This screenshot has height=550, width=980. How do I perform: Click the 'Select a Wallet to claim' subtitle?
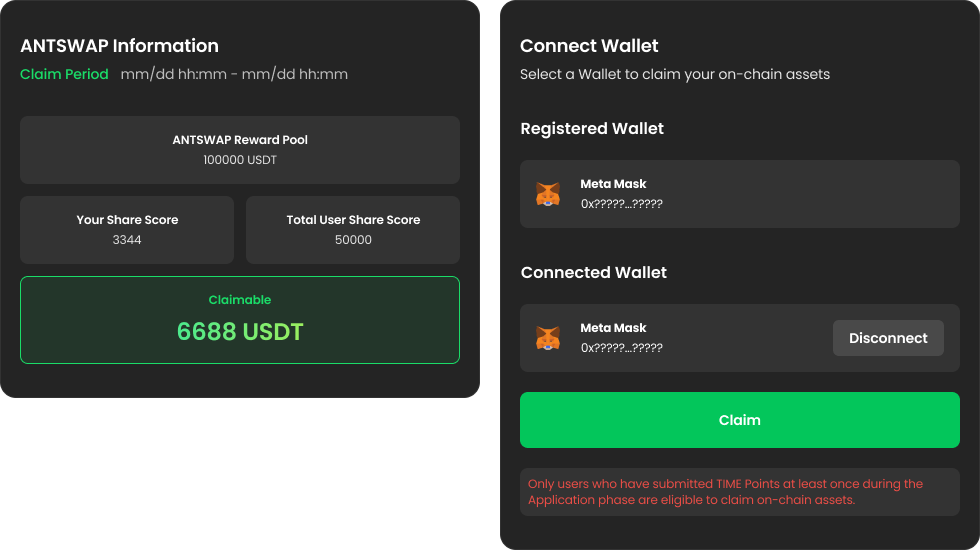pyautogui.click(x=675, y=74)
